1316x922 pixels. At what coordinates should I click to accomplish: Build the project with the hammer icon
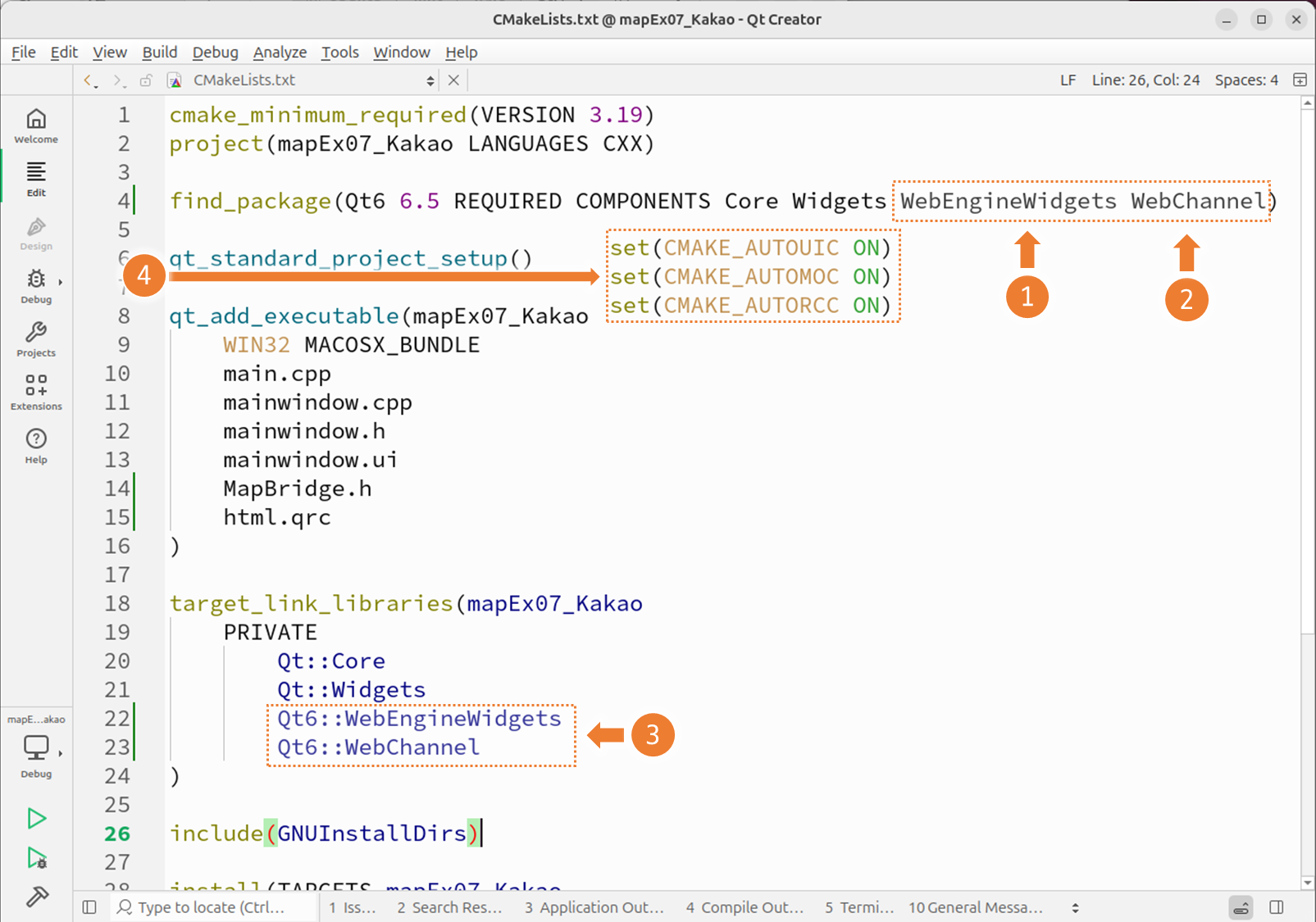click(36, 897)
